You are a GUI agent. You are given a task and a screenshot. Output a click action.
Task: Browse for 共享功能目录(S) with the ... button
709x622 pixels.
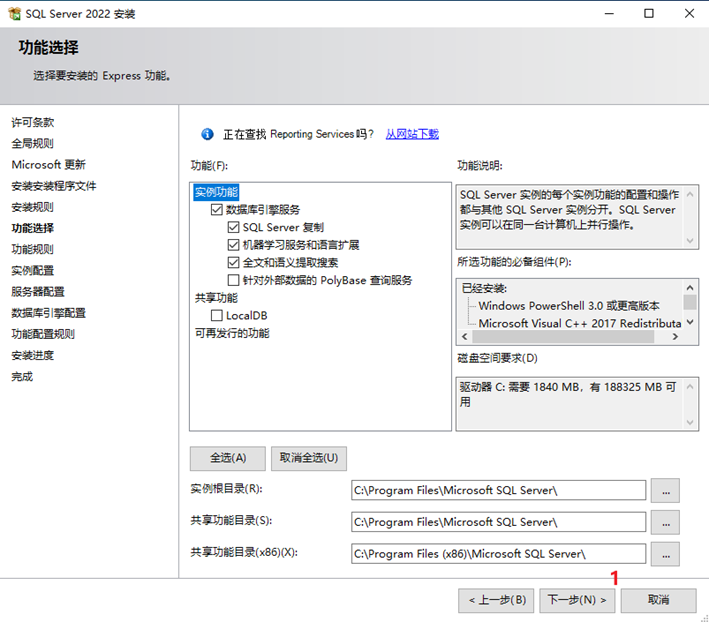coord(665,523)
